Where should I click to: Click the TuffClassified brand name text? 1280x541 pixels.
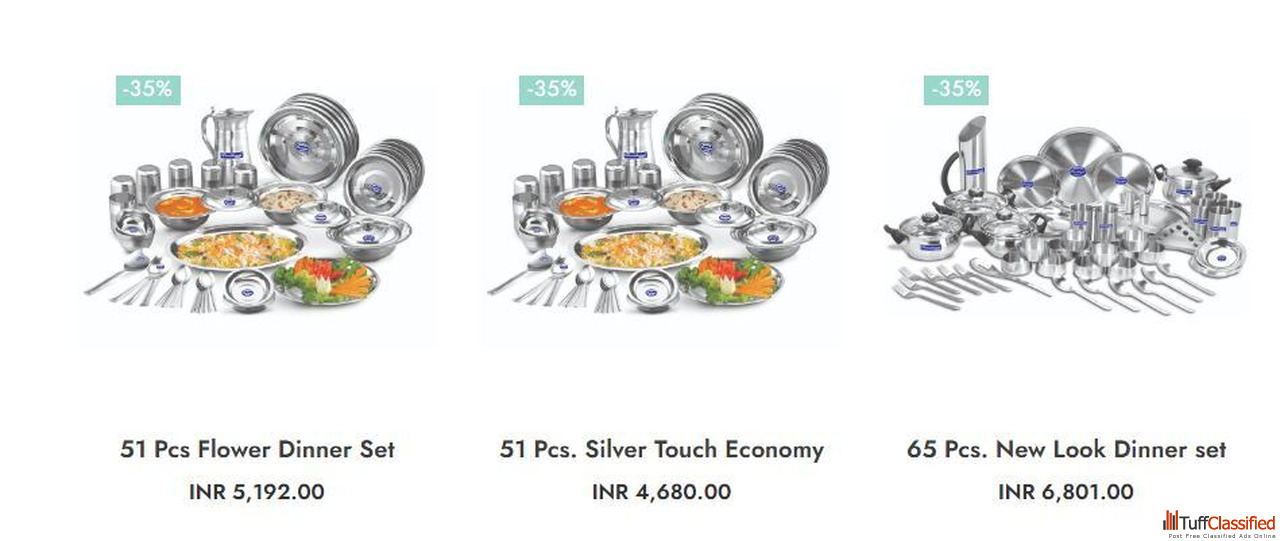(x=1228, y=522)
